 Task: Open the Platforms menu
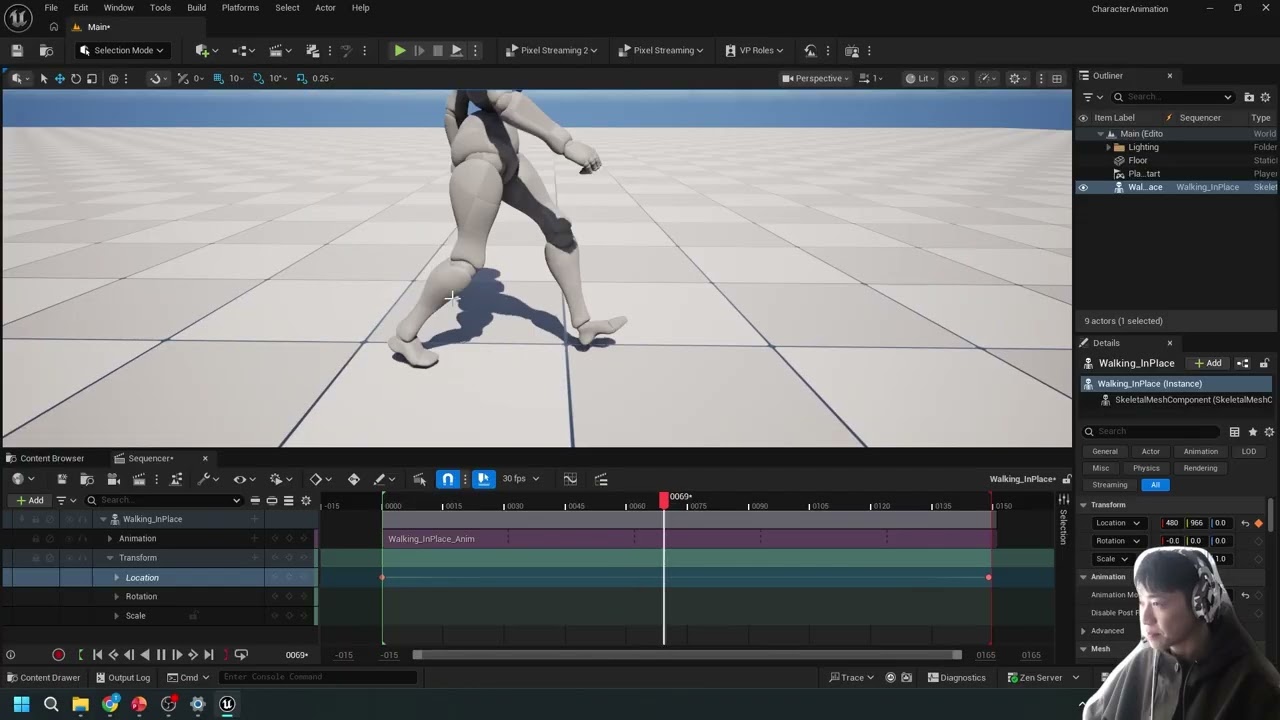pos(240,8)
